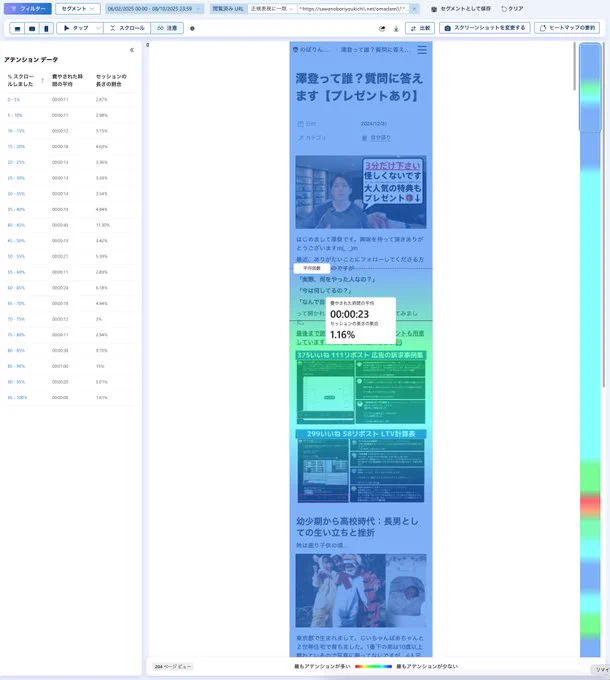The image size is (610, 680).
Task: Switch to the タップ heatmap tab
Action: click(76, 28)
